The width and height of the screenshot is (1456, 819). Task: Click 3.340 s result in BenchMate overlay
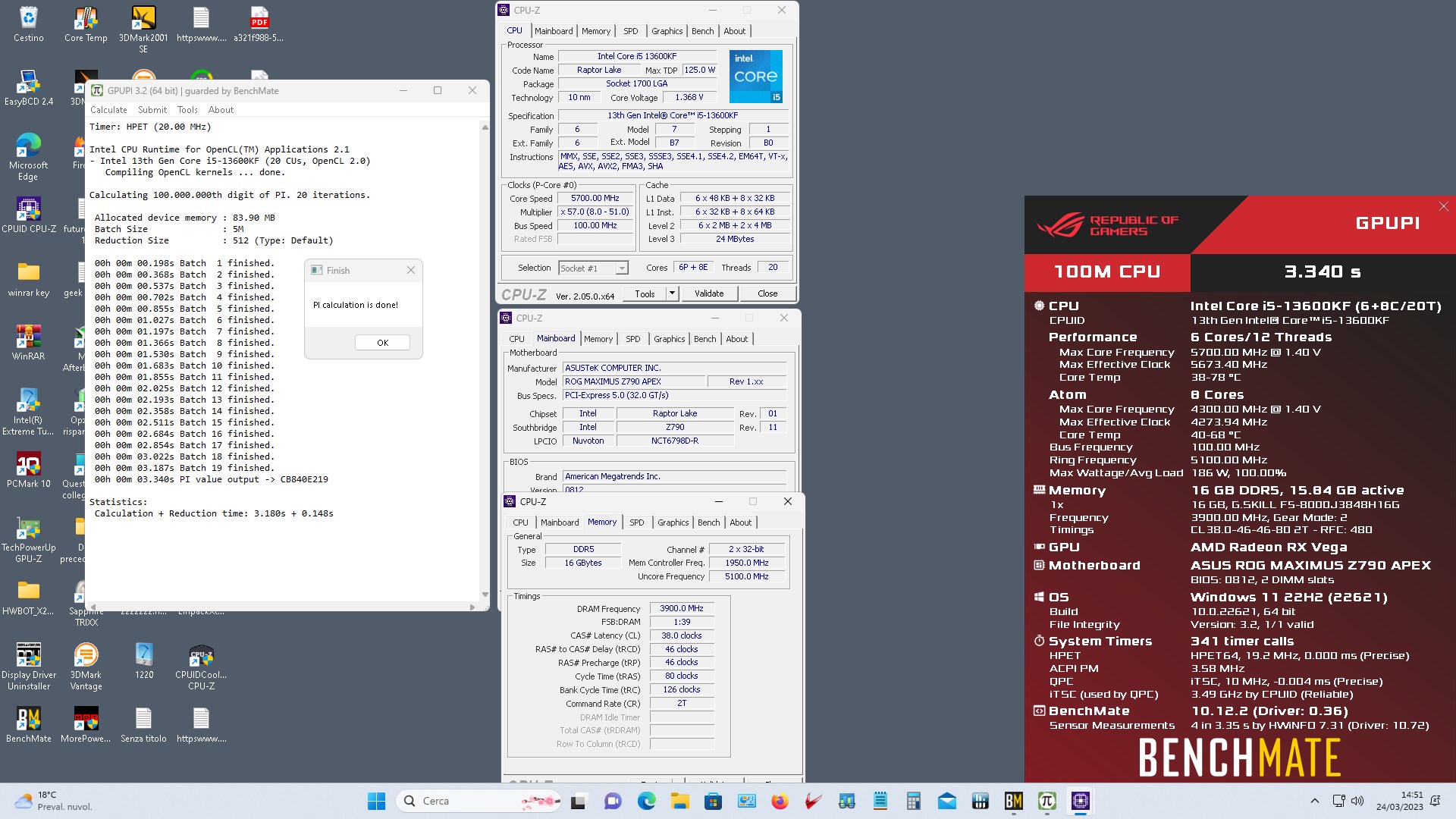coord(1323,271)
